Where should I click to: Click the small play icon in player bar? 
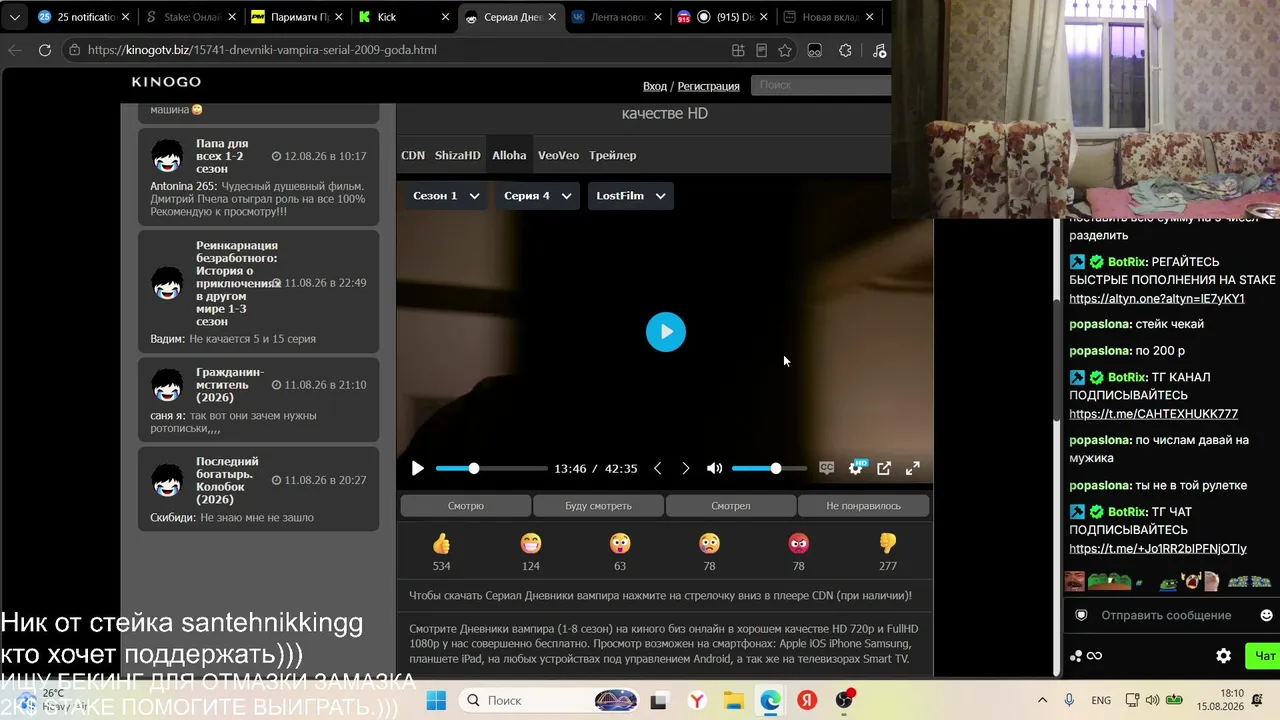(x=418, y=468)
